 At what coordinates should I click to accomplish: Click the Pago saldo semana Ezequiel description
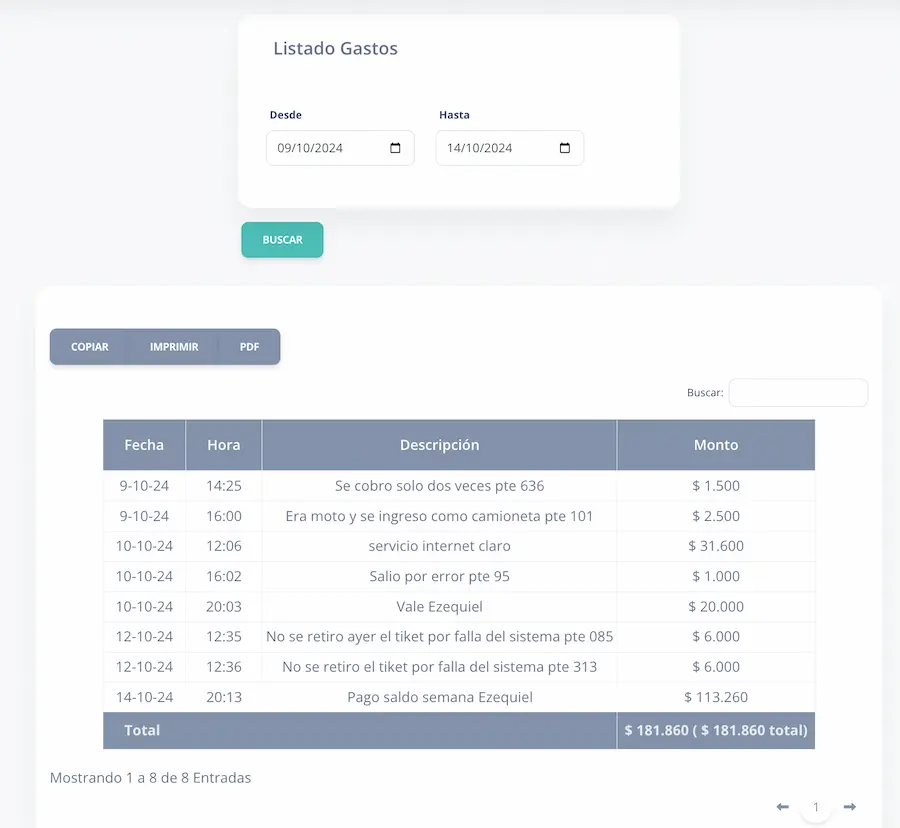439,697
